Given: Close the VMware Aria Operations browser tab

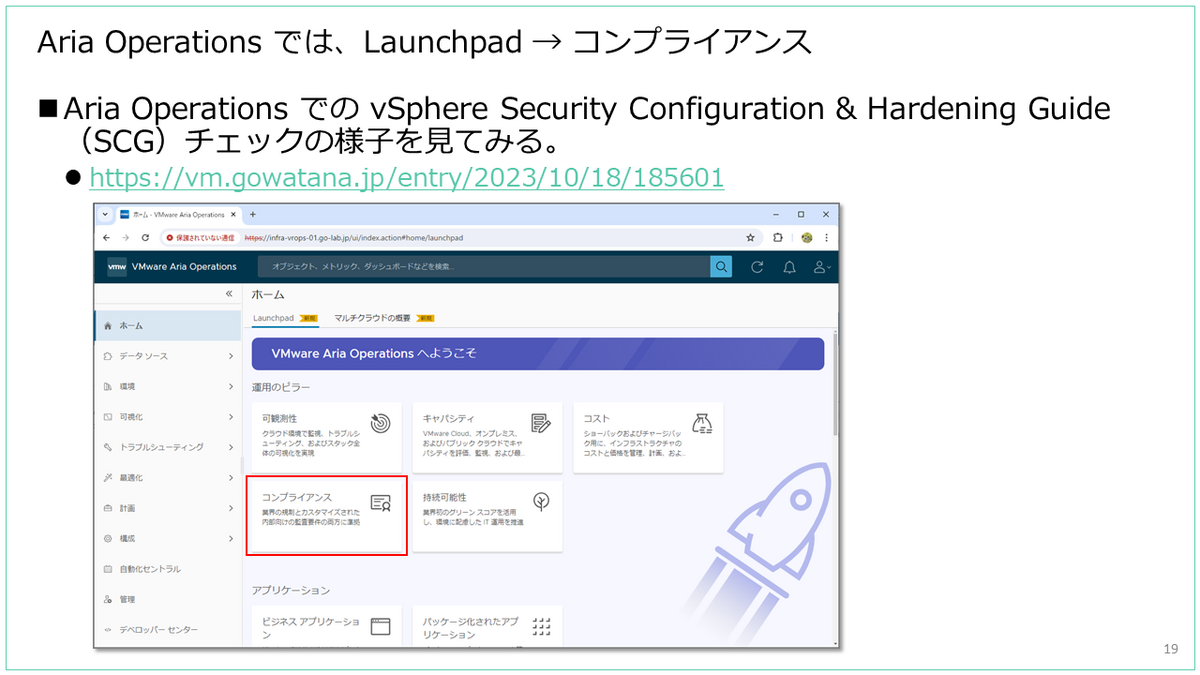Looking at the screenshot, I should 234,215.
